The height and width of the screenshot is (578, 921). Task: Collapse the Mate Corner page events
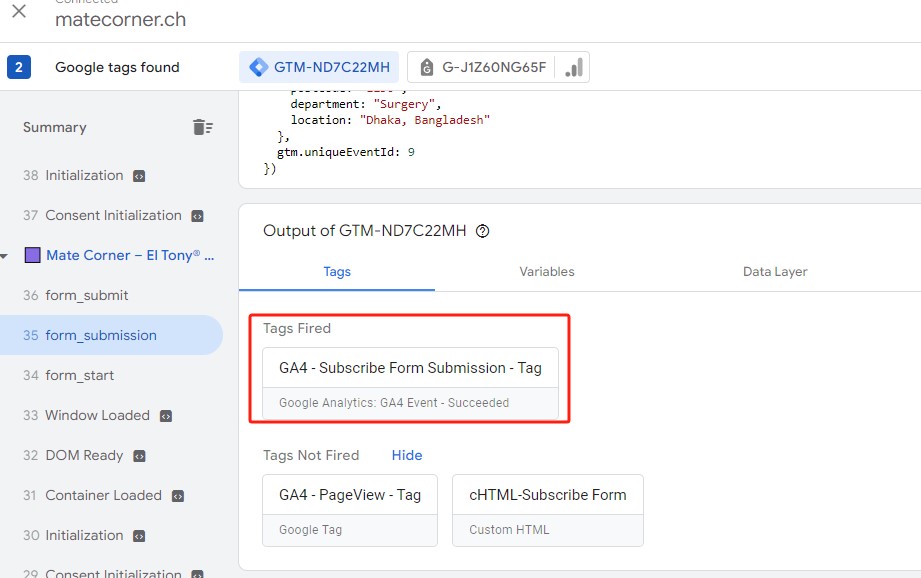tap(4, 256)
